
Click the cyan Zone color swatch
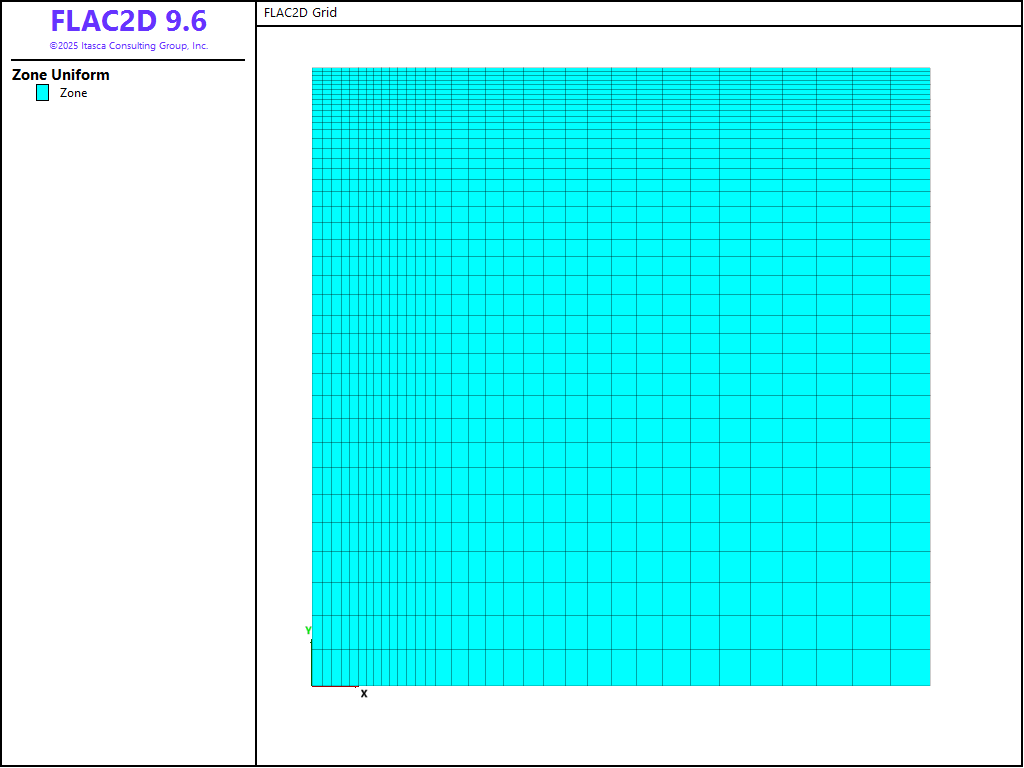coord(42,93)
